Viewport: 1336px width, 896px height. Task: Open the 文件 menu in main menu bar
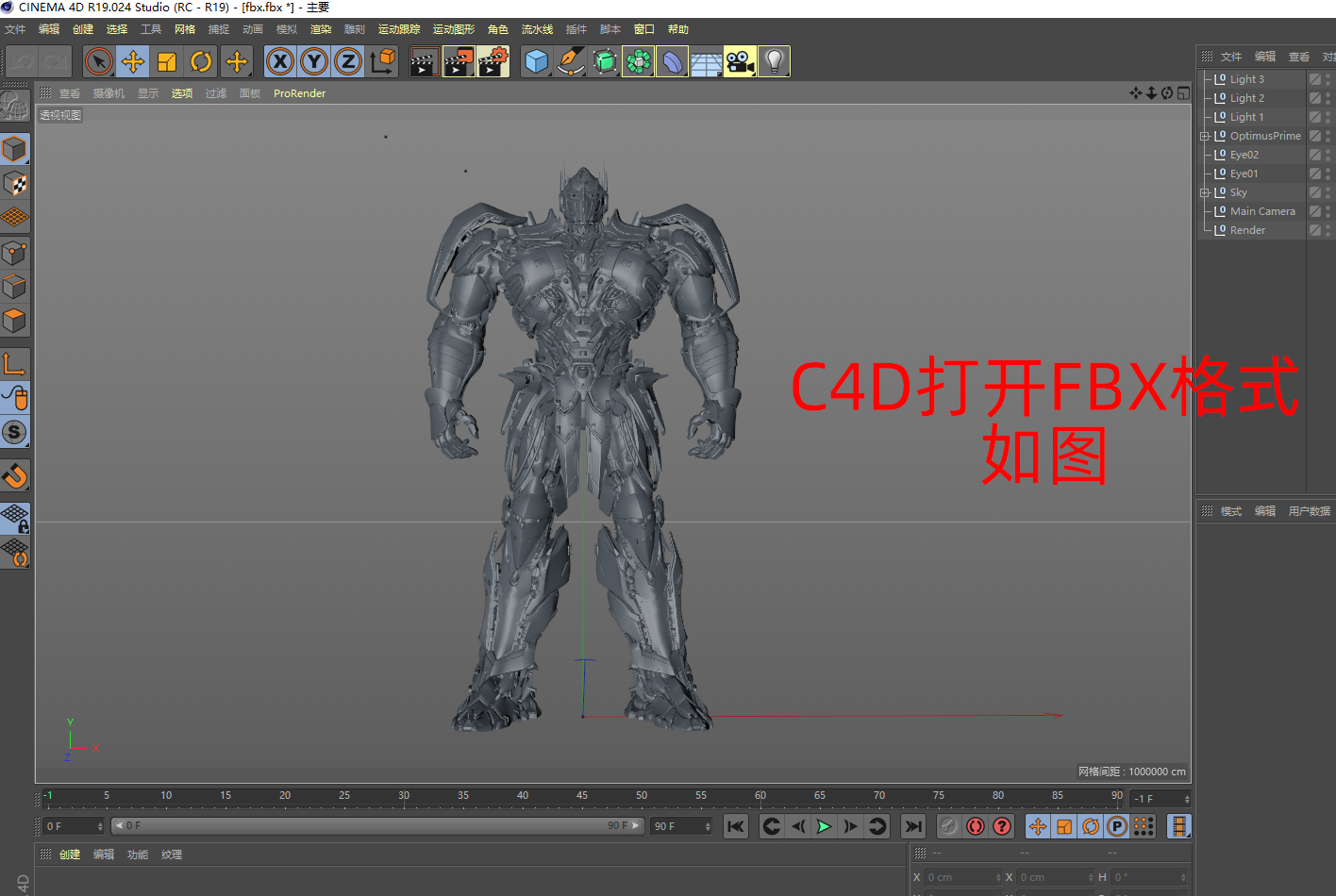click(15, 29)
